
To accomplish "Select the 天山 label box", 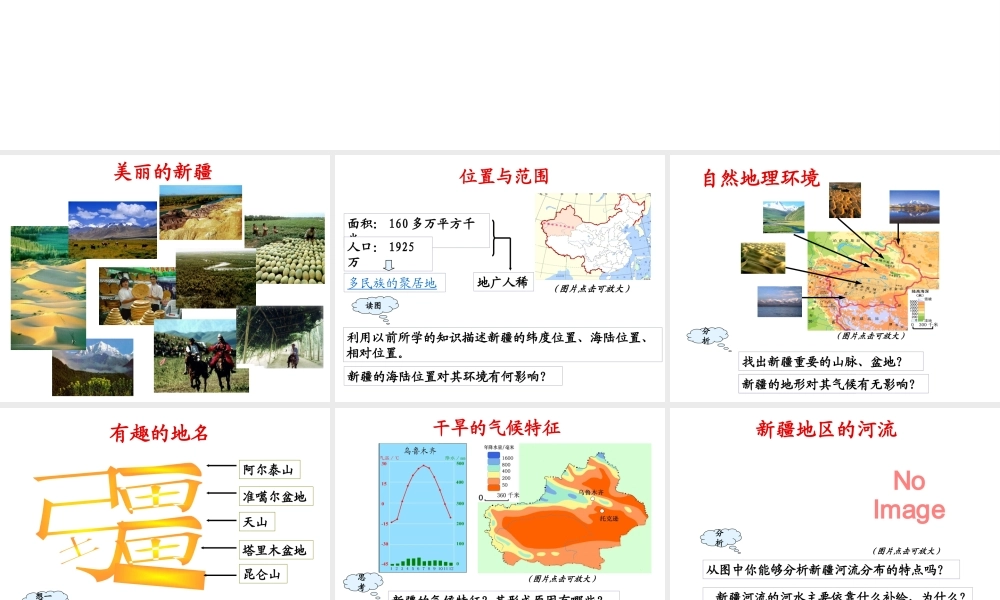I will (x=256, y=522).
